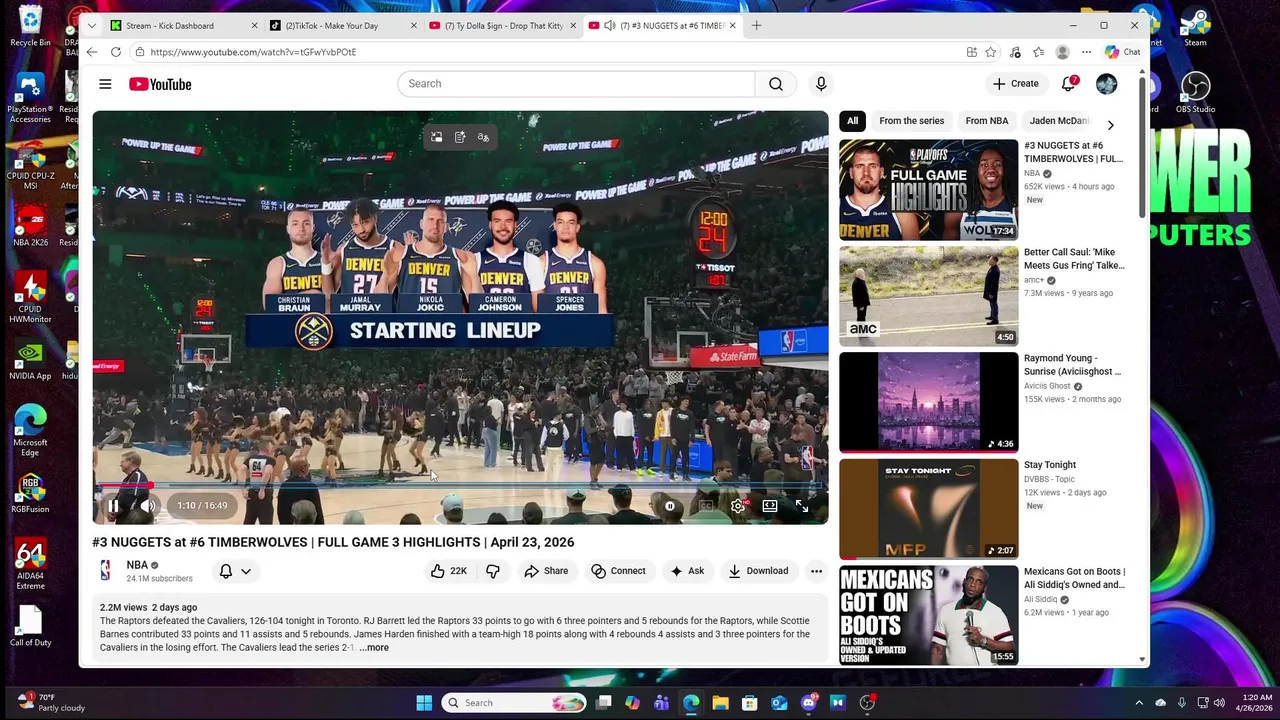This screenshot has width=1280, height=720.
Task: Download the video with the Download button
Action: (x=758, y=571)
